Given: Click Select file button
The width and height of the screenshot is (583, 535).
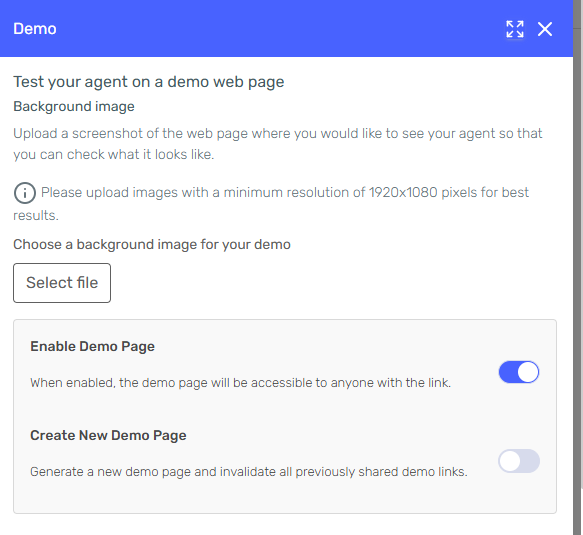Looking at the screenshot, I should pyautogui.click(x=62, y=283).
